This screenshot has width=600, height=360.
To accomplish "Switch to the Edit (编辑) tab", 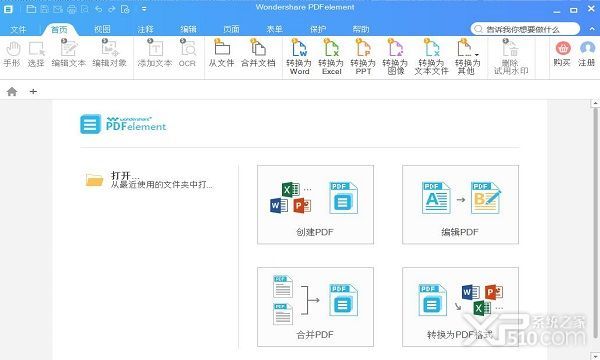I will [x=188, y=29].
